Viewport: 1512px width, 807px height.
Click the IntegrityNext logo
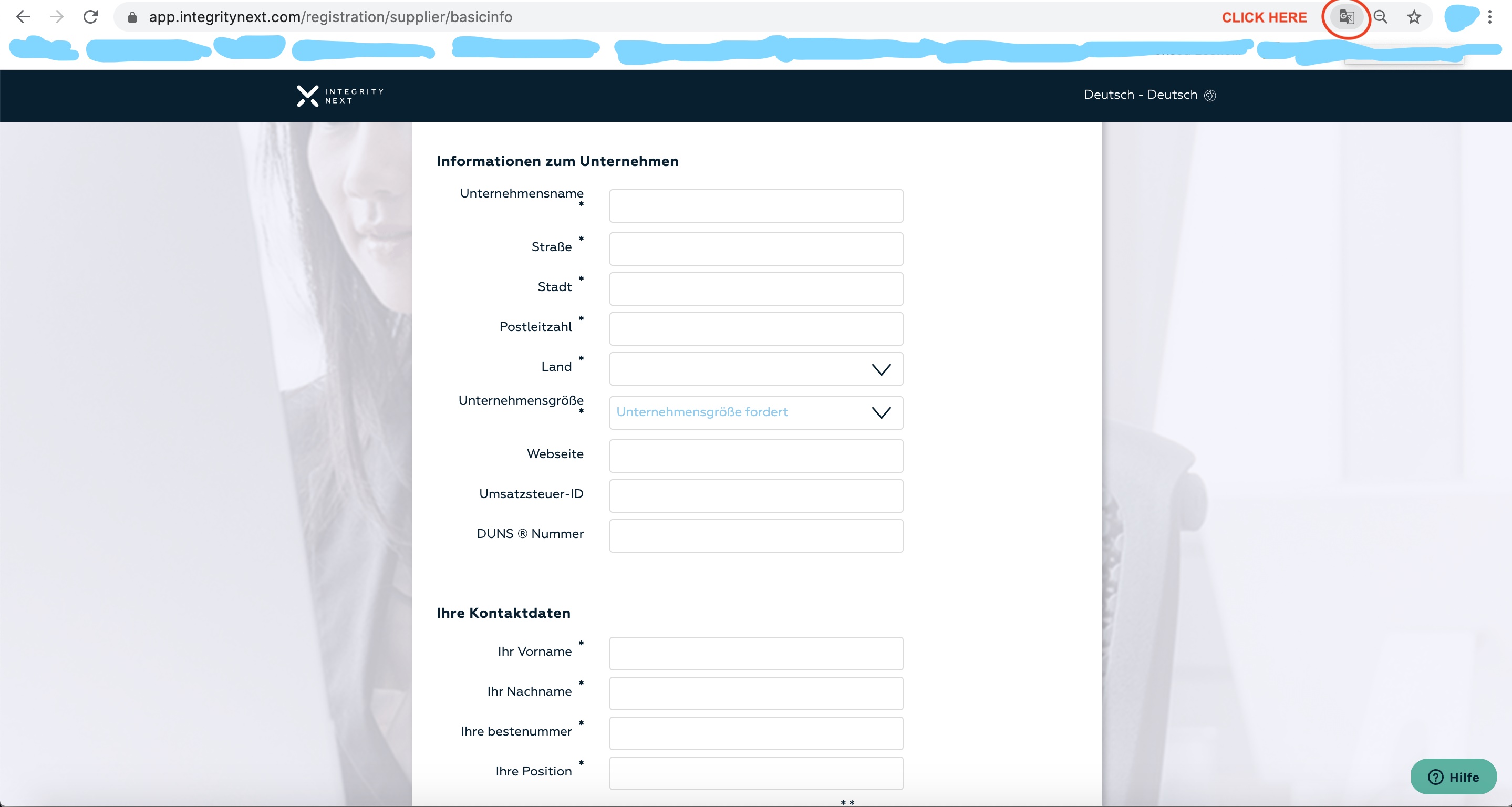340,96
